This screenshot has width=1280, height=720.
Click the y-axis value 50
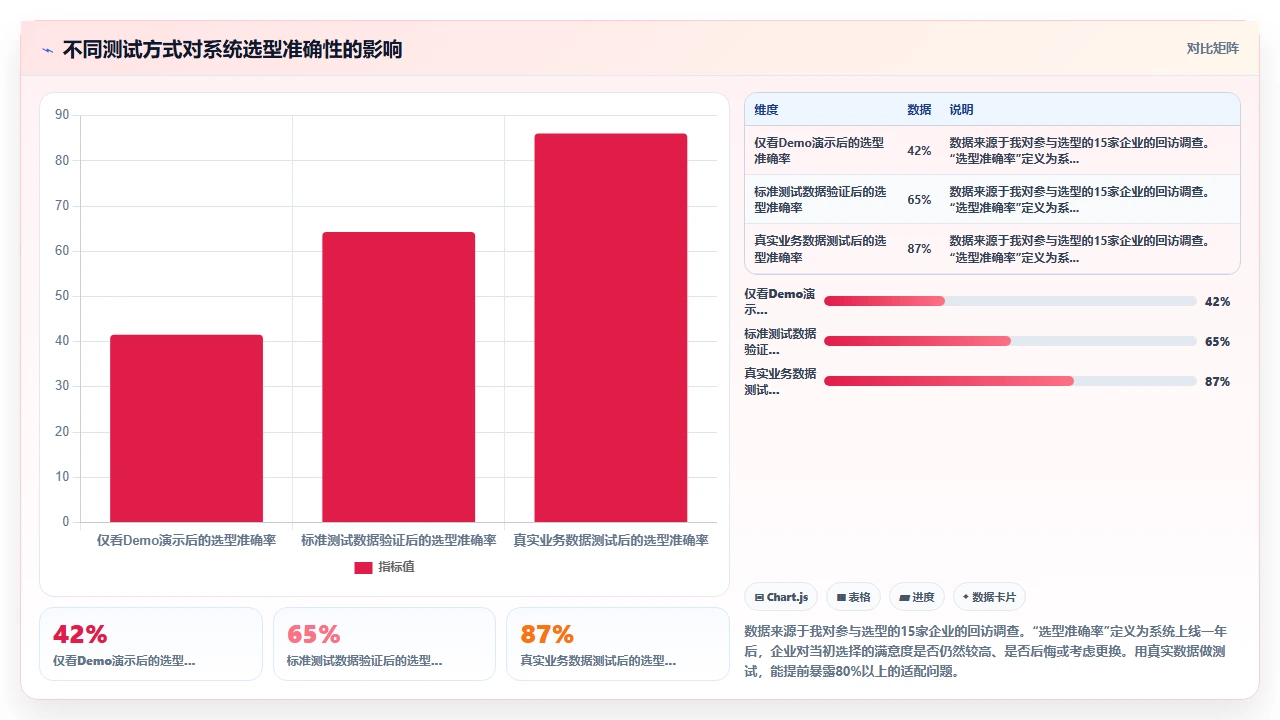tap(62, 296)
